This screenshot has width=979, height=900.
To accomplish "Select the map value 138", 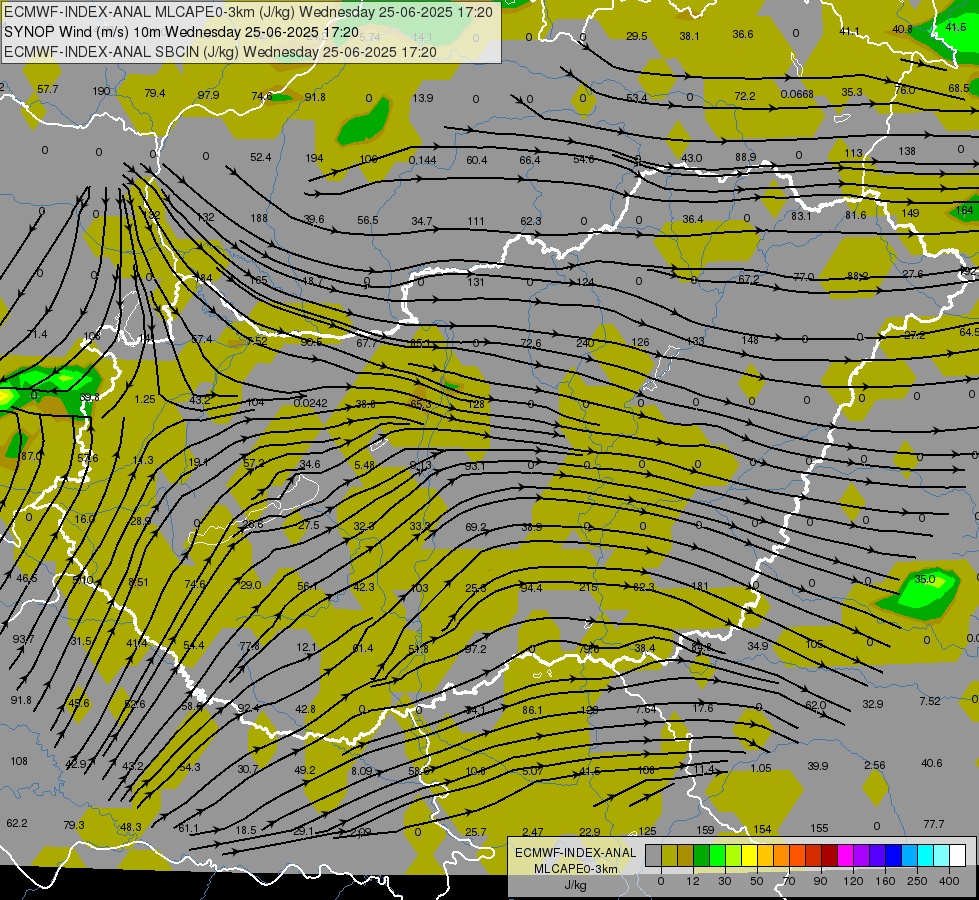I will point(907,151).
